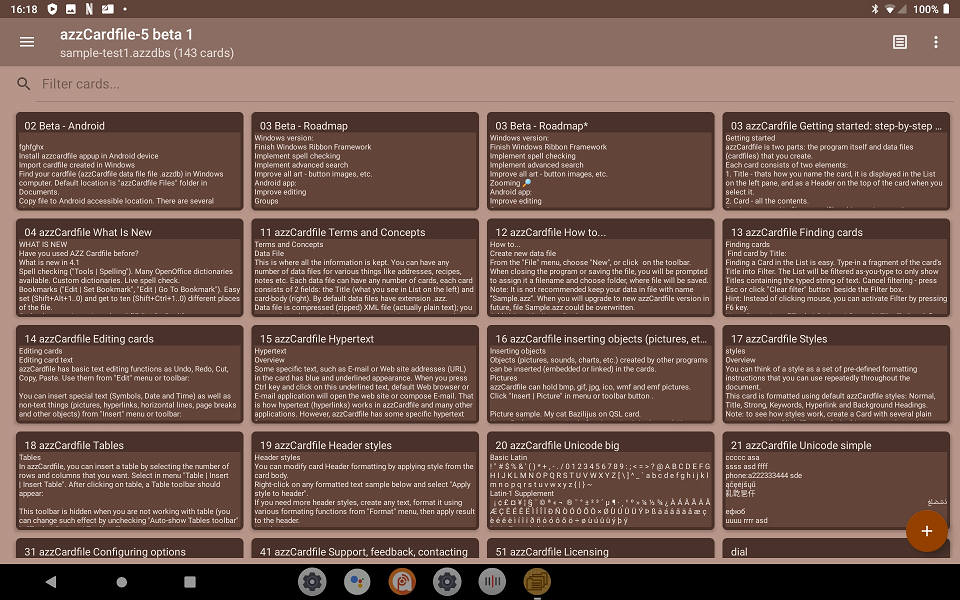
Task: Open the 03 azzCardfile Getting started card
Action: click(x=836, y=161)
